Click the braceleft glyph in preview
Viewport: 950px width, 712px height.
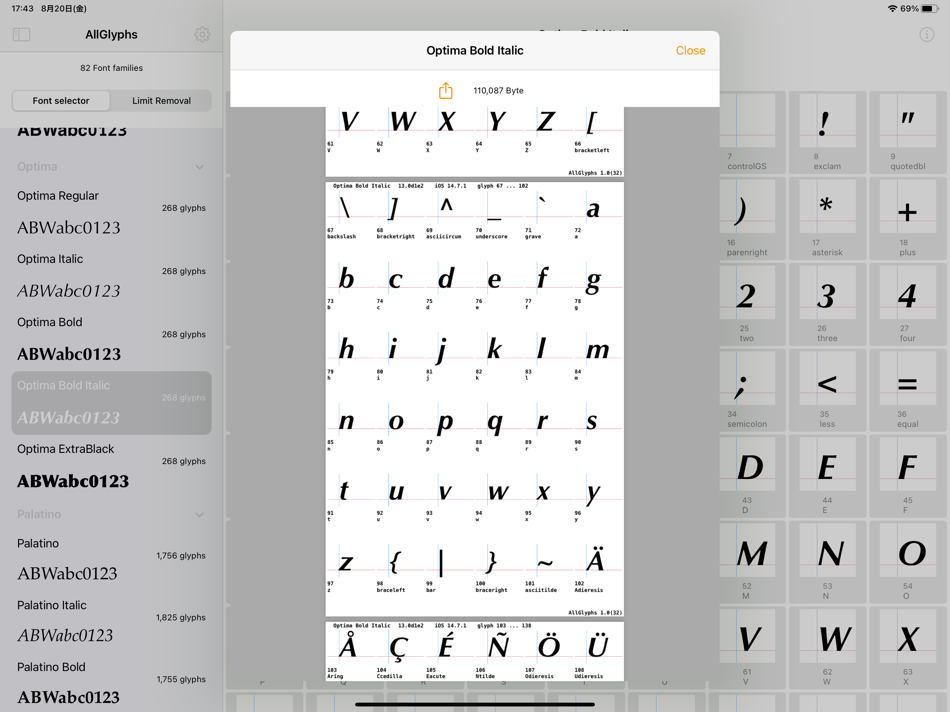(x=394, y=562)
